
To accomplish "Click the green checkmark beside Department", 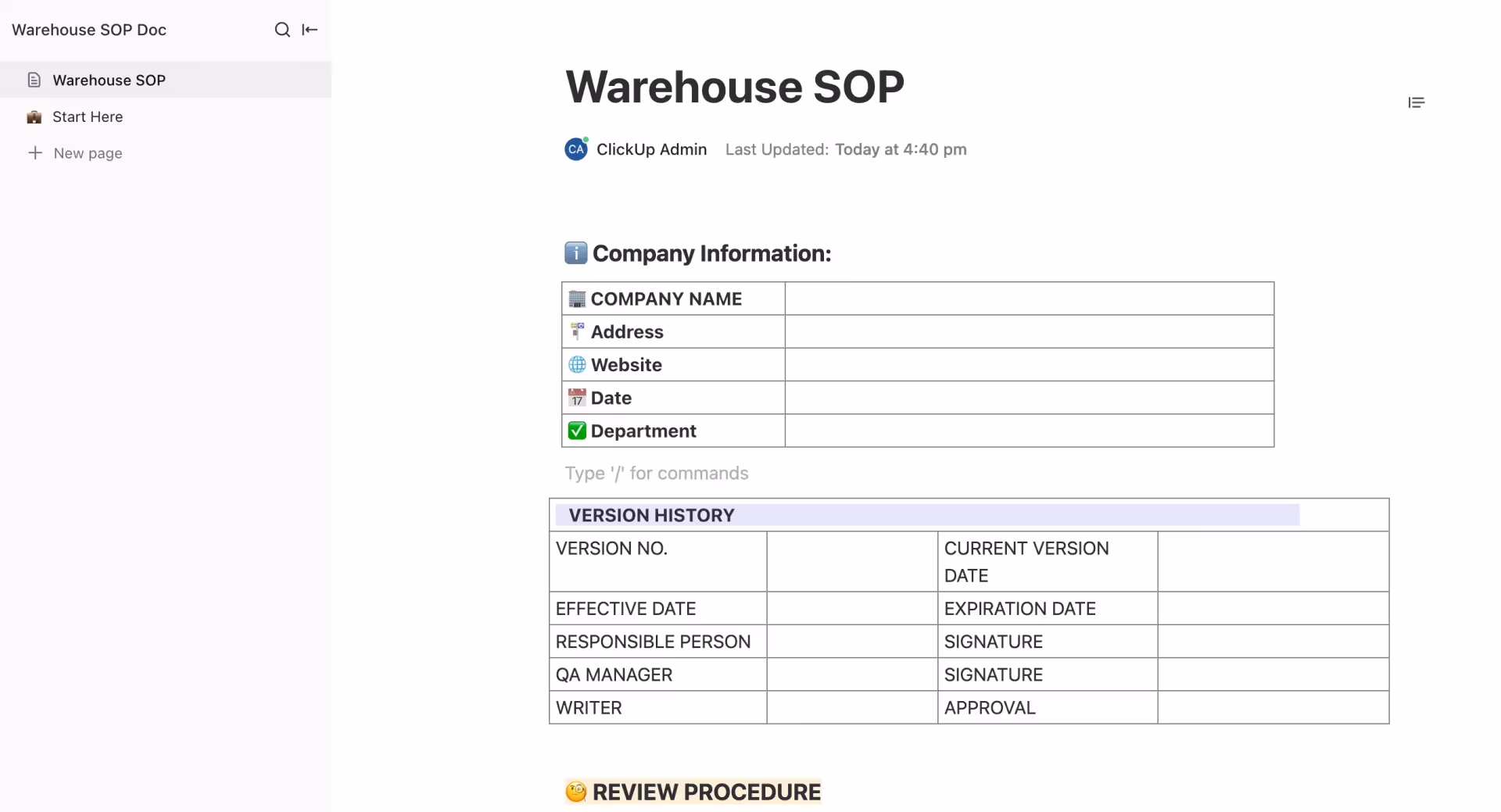I will coord(576,430).
